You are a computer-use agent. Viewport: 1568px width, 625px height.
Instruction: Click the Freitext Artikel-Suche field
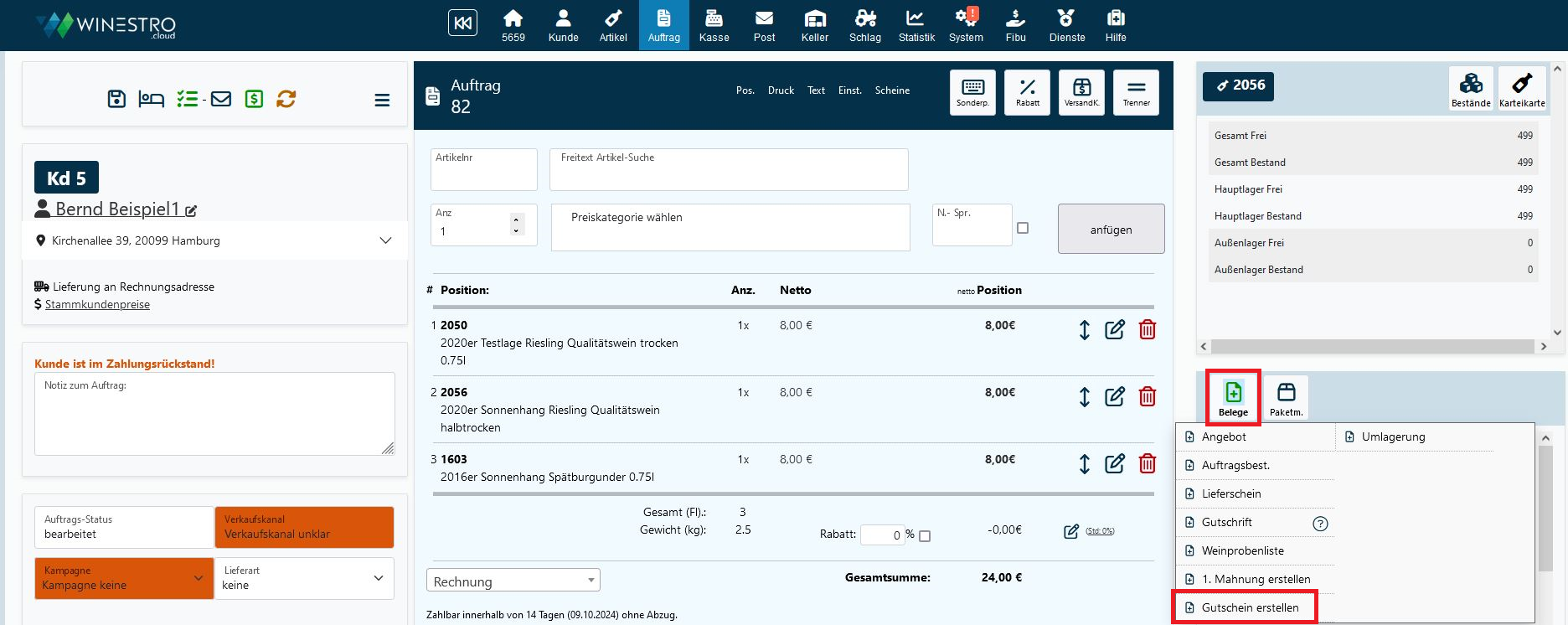(x=729, y=170)
